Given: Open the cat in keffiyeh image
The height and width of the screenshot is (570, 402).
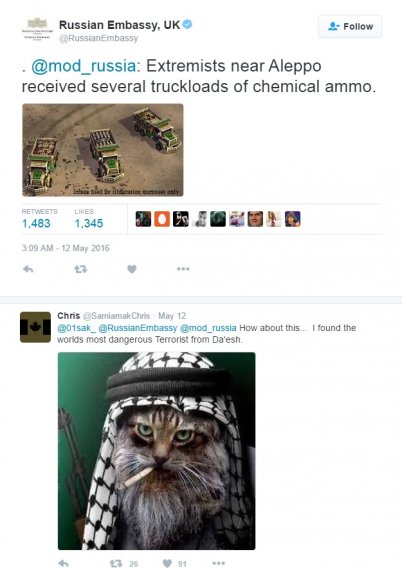Looking at the screenshot, I should click(157, 451).
